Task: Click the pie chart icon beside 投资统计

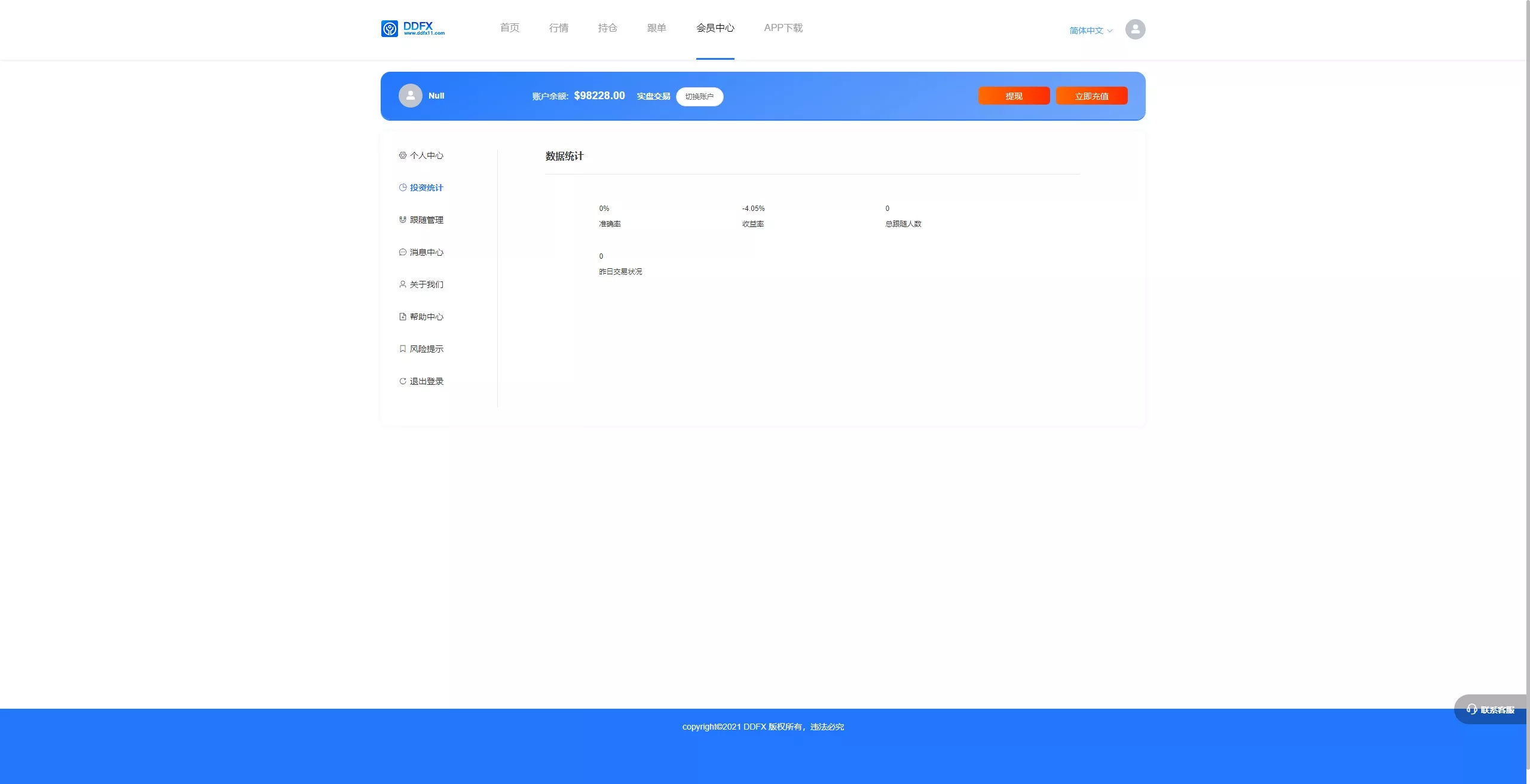Action: point(402,188)
